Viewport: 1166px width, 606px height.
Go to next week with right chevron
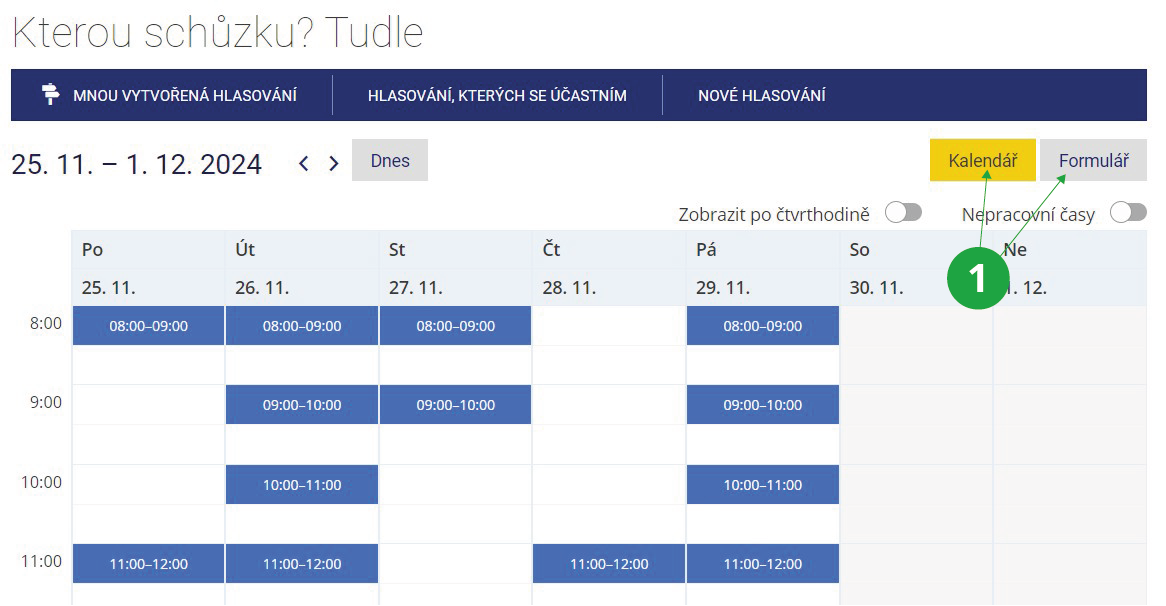click(334, 163)
